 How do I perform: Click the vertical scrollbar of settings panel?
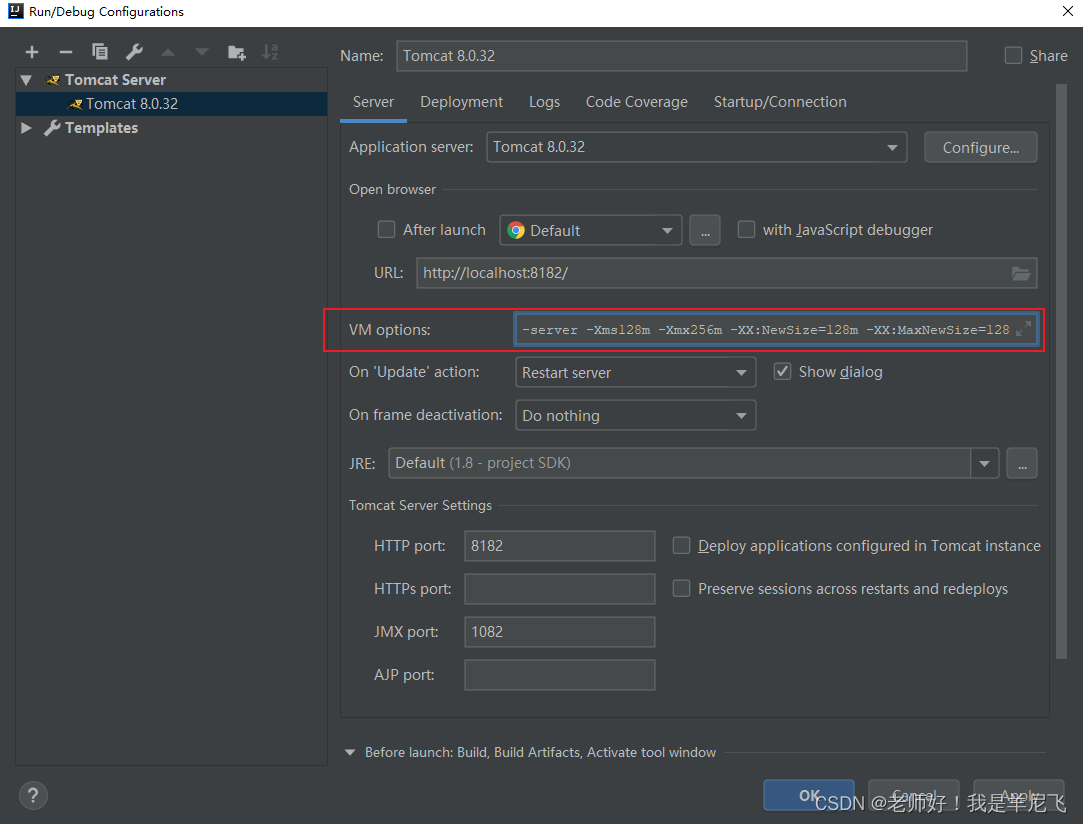1062,371
